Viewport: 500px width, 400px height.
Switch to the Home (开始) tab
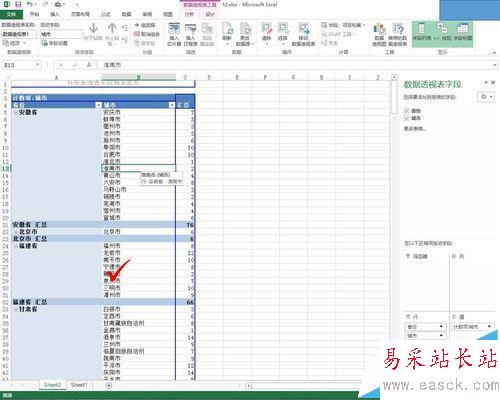click(x=34, y=14)
